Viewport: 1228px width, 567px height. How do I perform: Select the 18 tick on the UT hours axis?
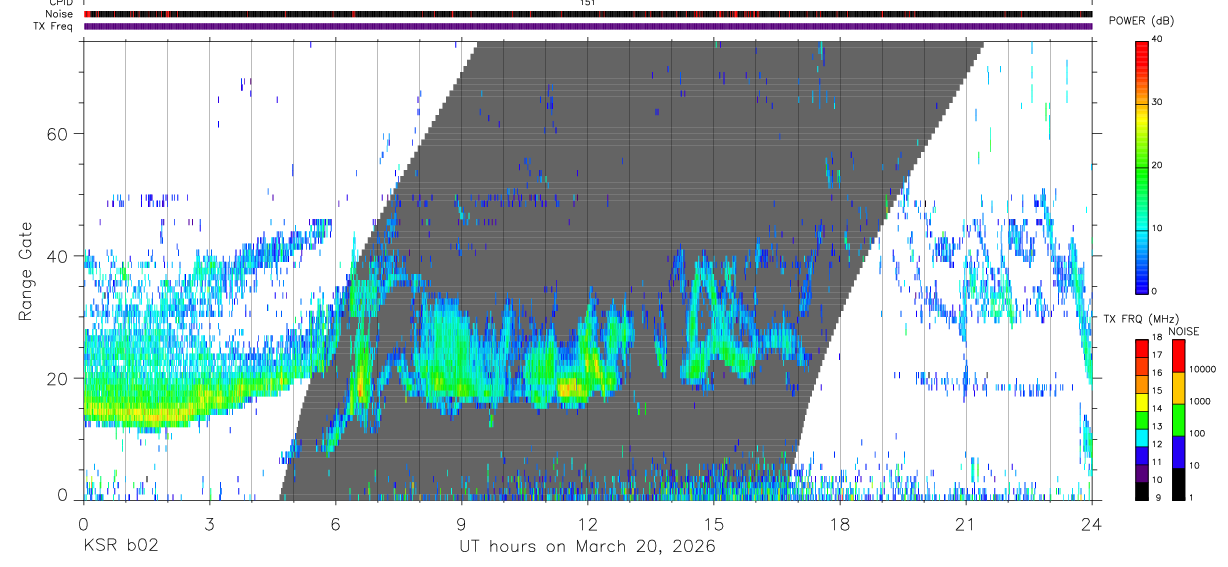click(x=840, y=524)
